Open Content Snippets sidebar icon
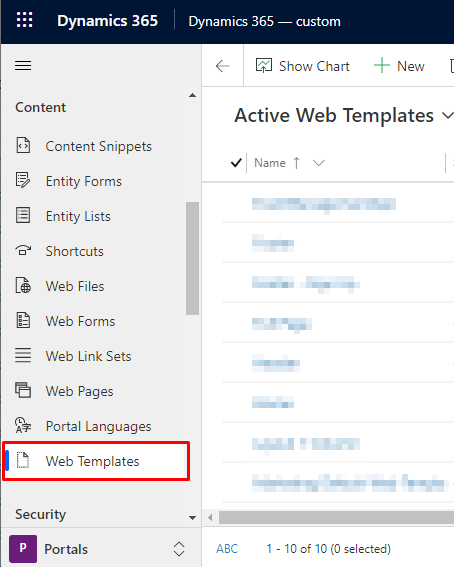Screen dimensions: 454x567 (x=23, y=145)
